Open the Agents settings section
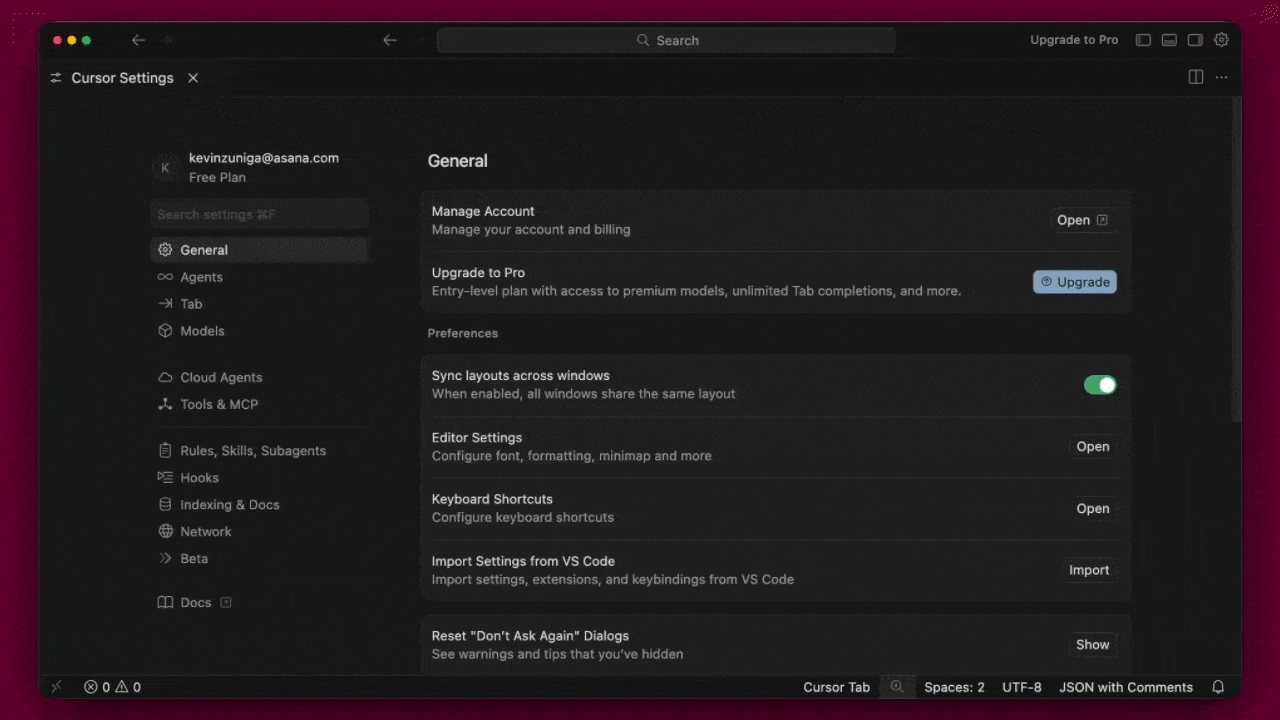This screenshot has height=720, width=1280. 260,277
